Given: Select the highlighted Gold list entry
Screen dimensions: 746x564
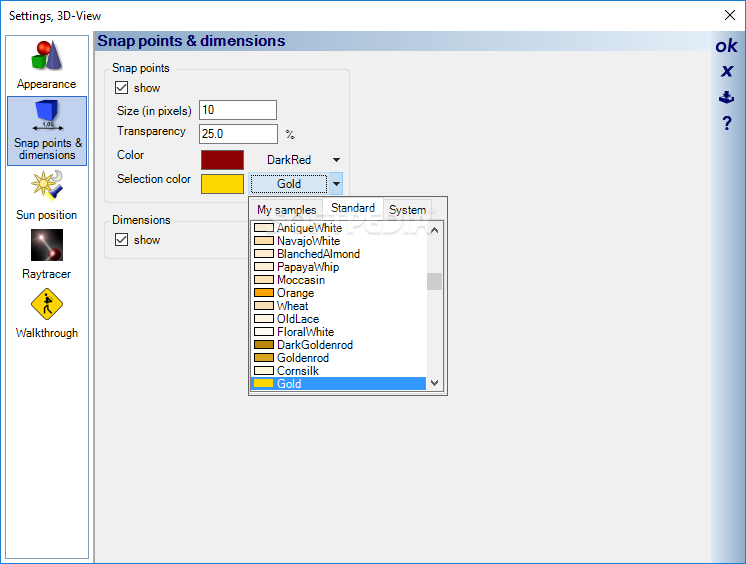Looking at the screenshot, I should (x=338, y=384).
